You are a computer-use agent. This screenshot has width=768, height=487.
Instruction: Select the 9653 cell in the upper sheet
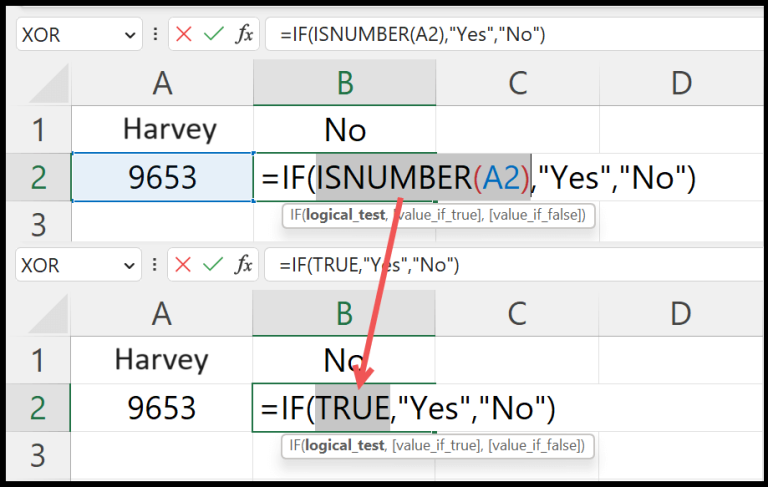161,177
